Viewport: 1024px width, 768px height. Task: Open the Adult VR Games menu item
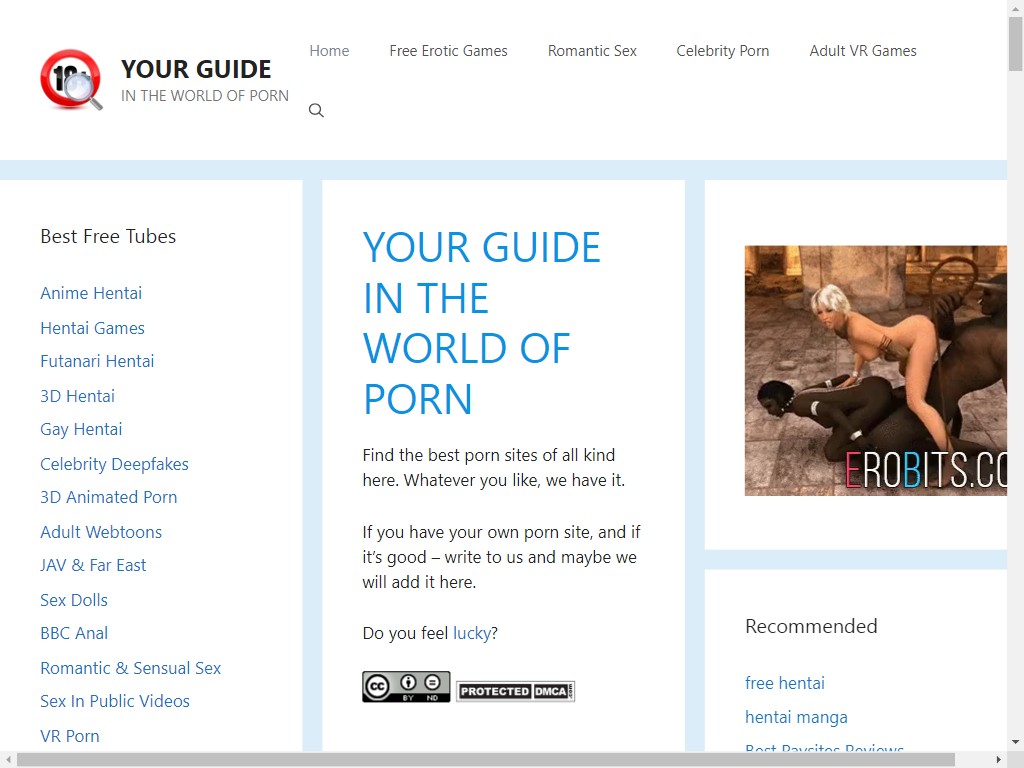tap(863, 51)
